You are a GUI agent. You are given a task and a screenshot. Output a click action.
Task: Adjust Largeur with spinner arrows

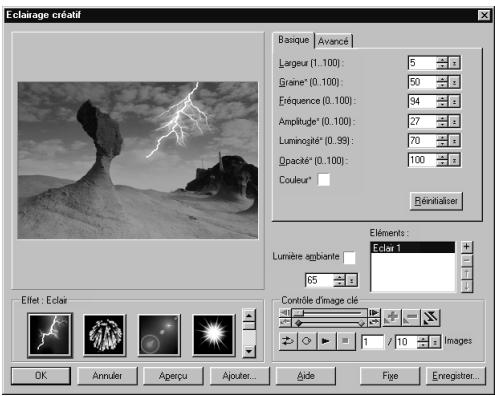(442, 63)
